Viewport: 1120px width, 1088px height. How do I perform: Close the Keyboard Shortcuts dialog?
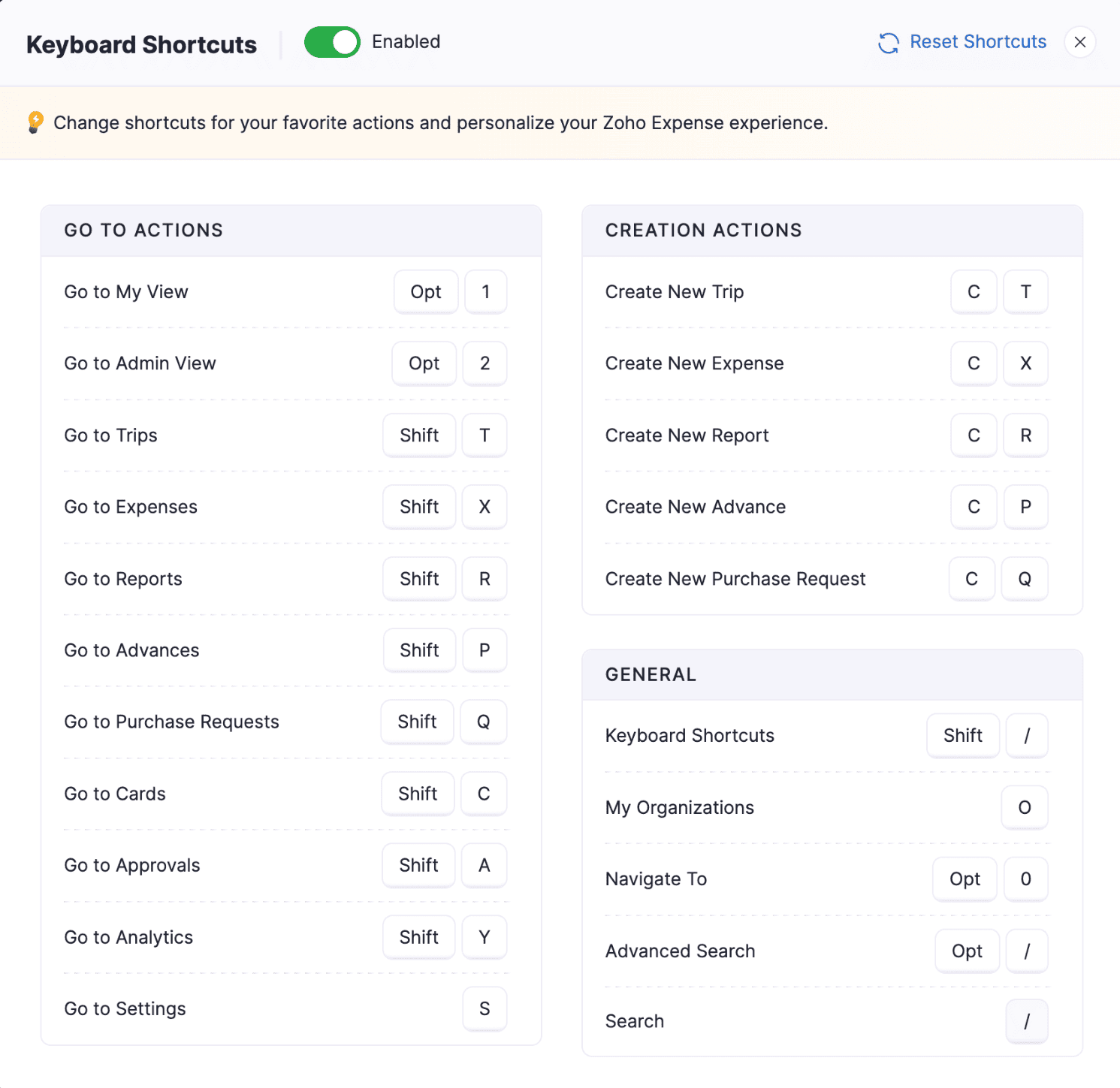pos(1079,42)
